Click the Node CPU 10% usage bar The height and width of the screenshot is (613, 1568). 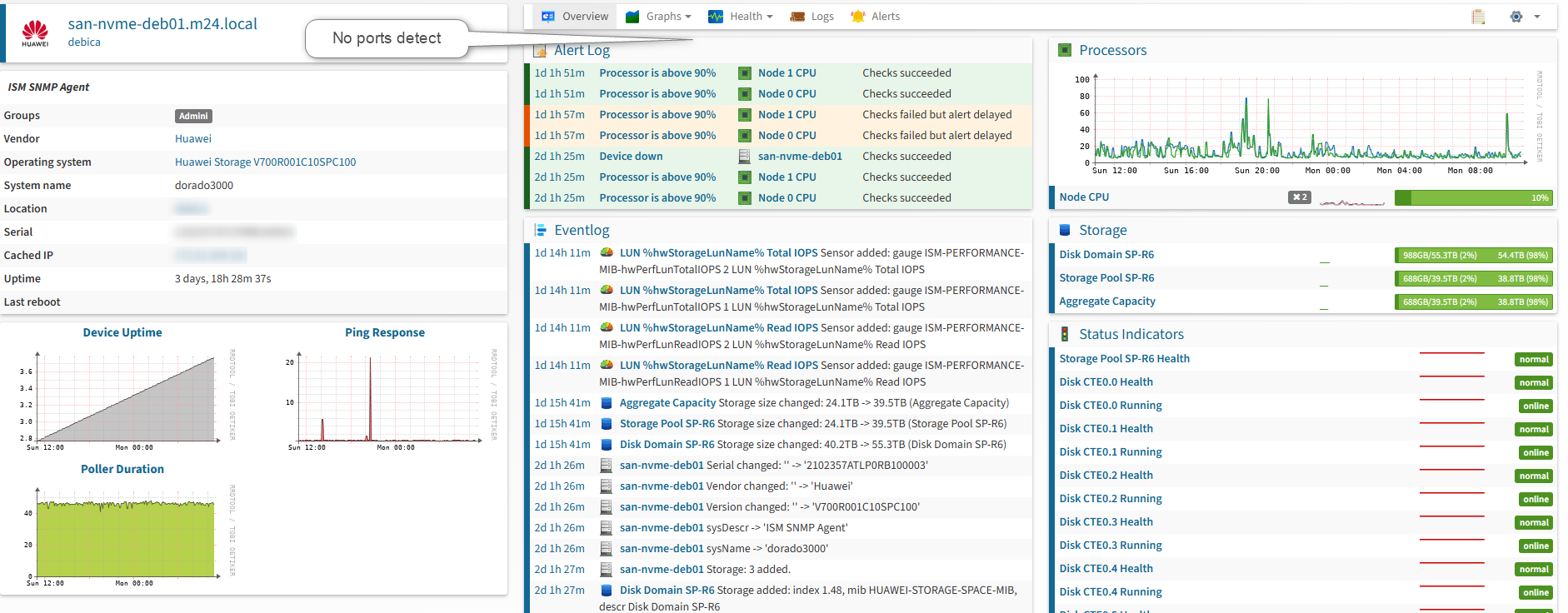1472,198
